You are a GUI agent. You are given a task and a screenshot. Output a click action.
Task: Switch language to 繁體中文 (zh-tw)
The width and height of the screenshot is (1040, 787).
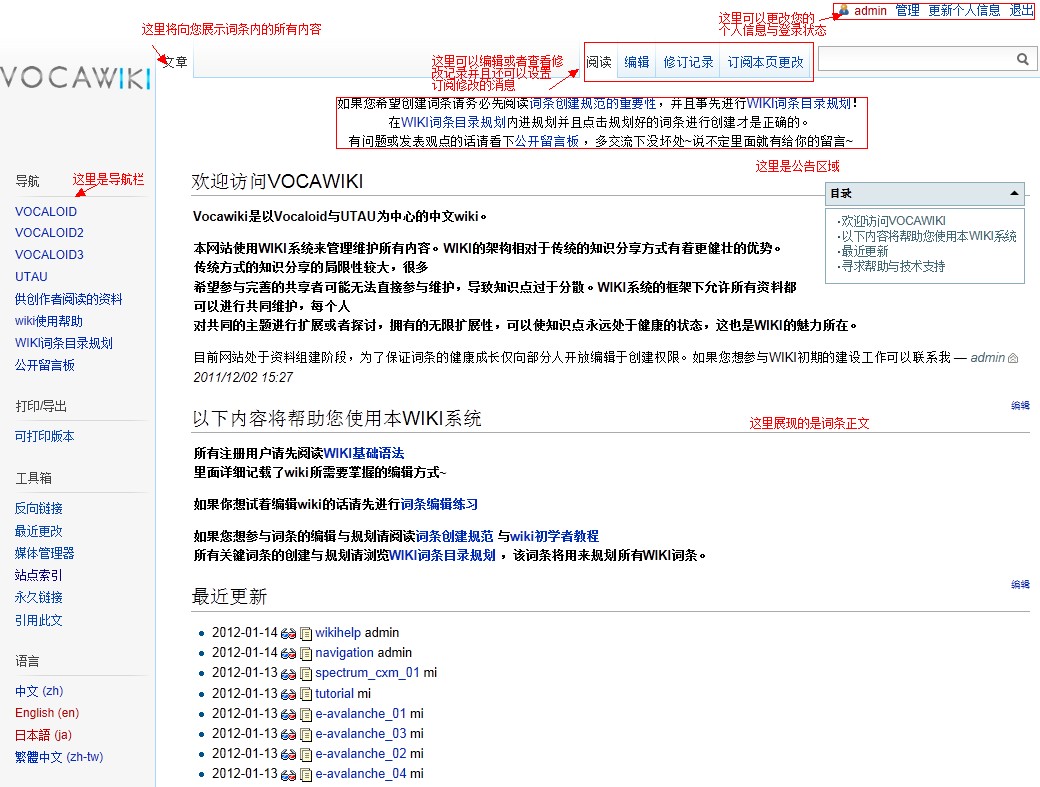point(59,757)
